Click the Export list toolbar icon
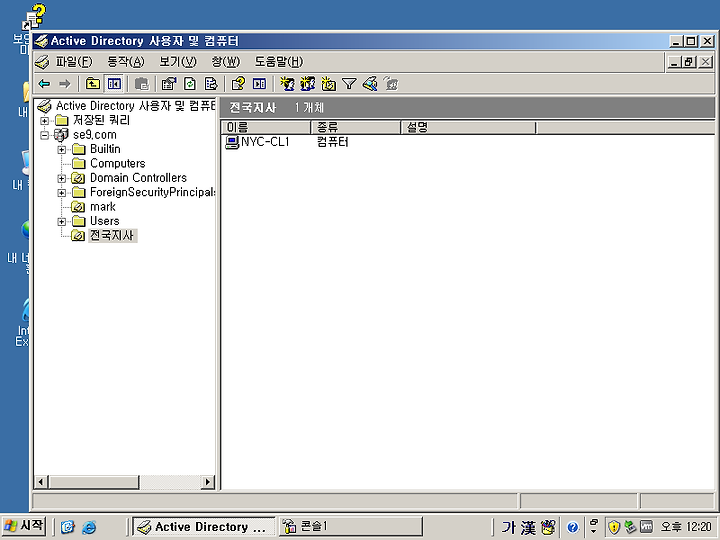 (211, 84)
